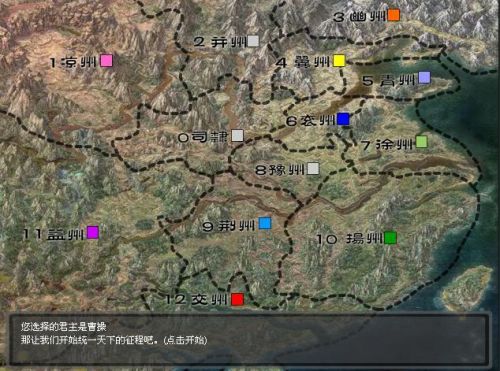Select the province label 11益州
The height and width of the screenshot is (371, 500).
53,234
